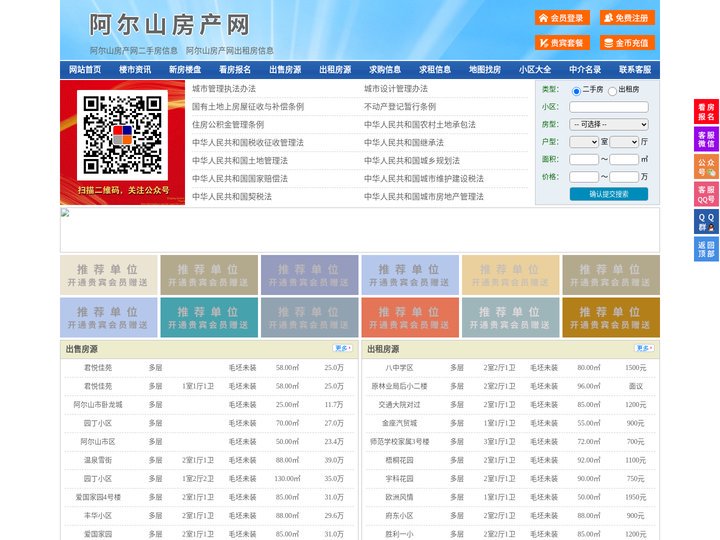This screenshot has height=540, width=720.
Task: Click the 金币充值 coin recharge button
Action: pyautogui.click(x=627, y=43)
